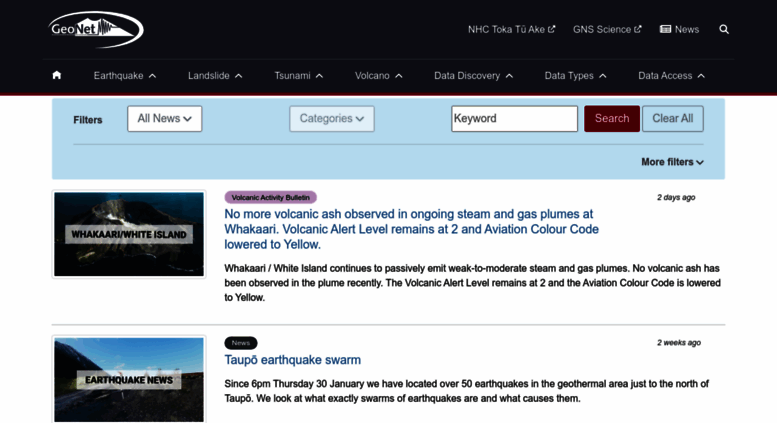
Task: Open the Categories dropdown
Action: tap(332, 119)
